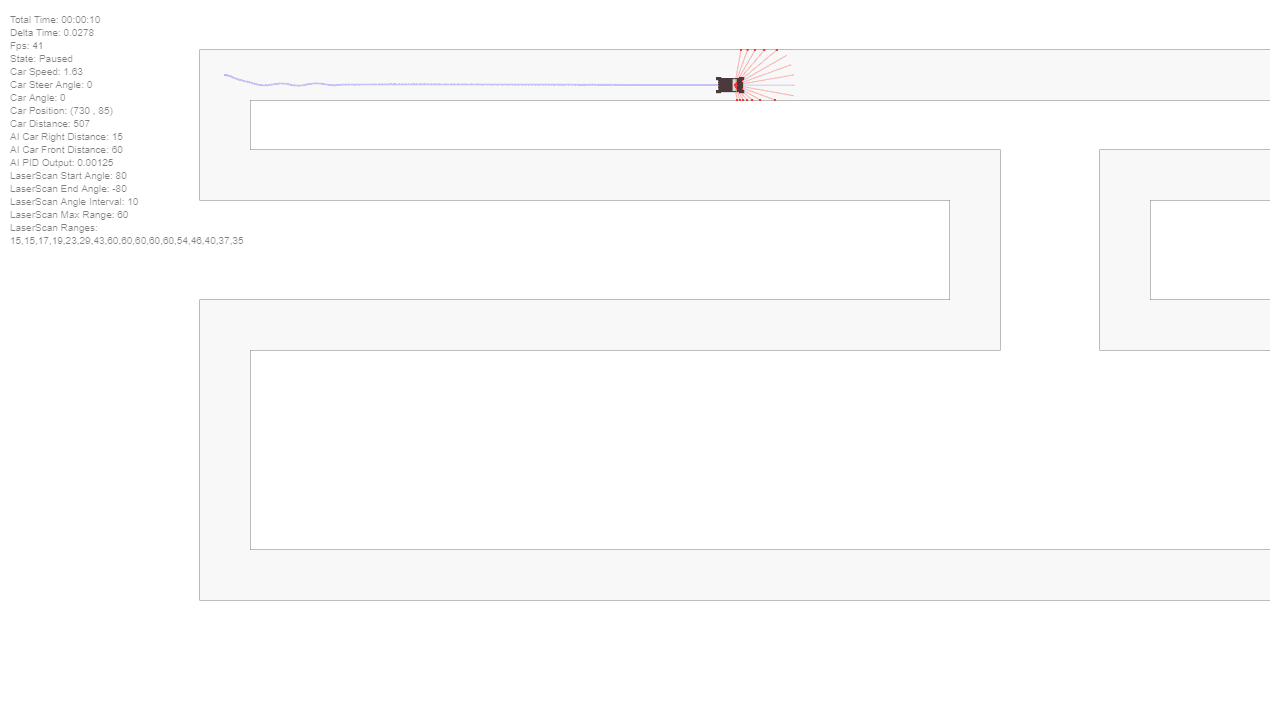The width and height of the screenshot is (1280, 720).
Task: Click the 'AI Car Right Distance: 15' line
Action: [67, 137]
